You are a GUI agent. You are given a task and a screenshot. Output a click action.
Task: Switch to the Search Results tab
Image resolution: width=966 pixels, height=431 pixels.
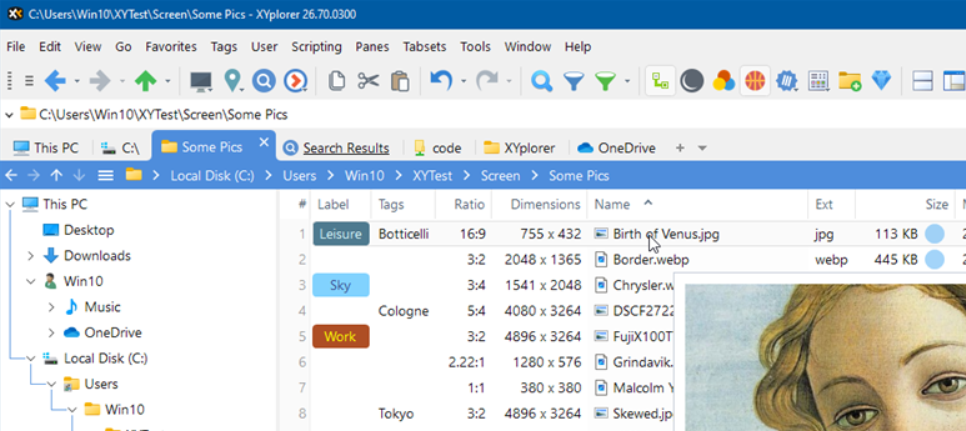(x=345, y=148)
